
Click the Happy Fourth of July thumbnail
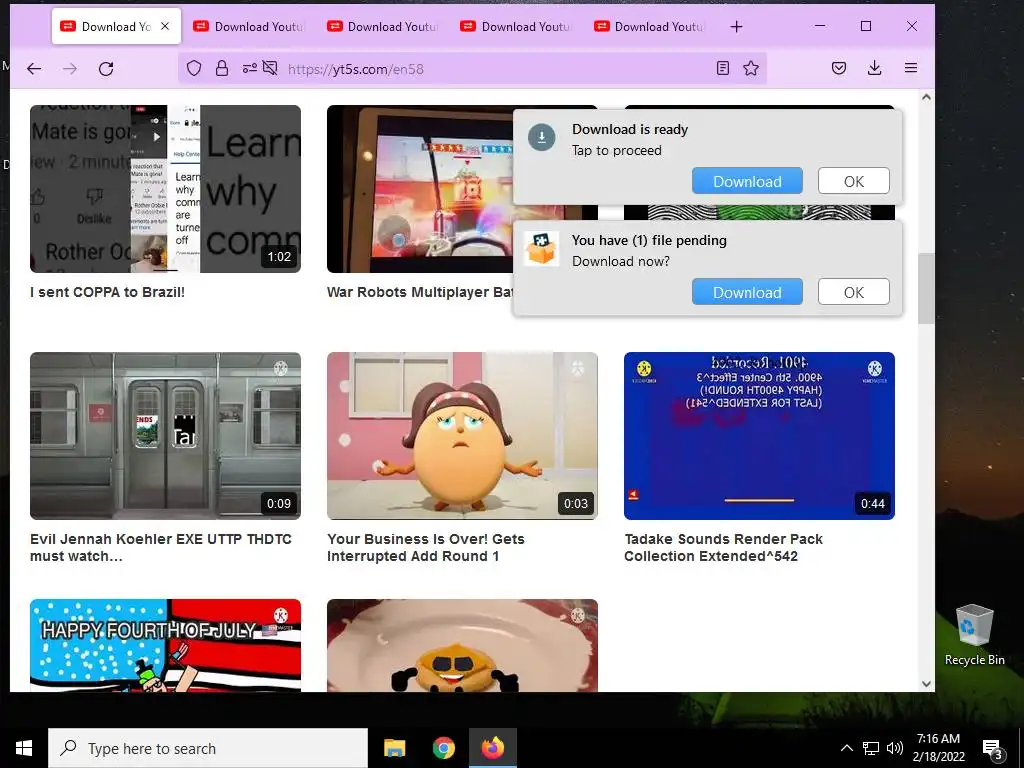tap(165, 645)
